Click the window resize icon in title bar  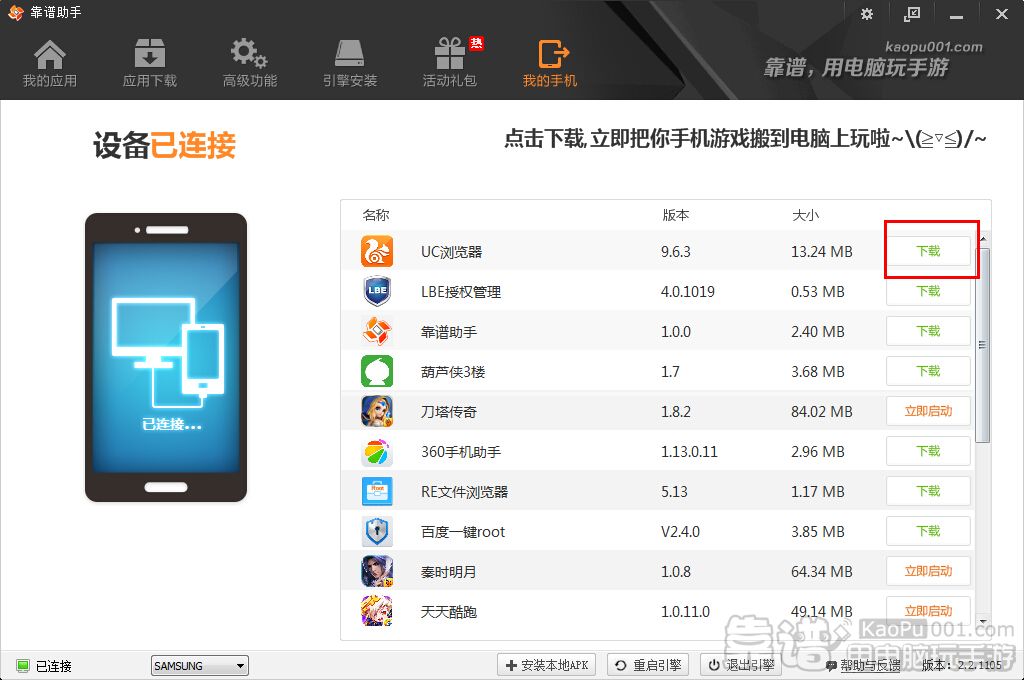click(912, 14)
